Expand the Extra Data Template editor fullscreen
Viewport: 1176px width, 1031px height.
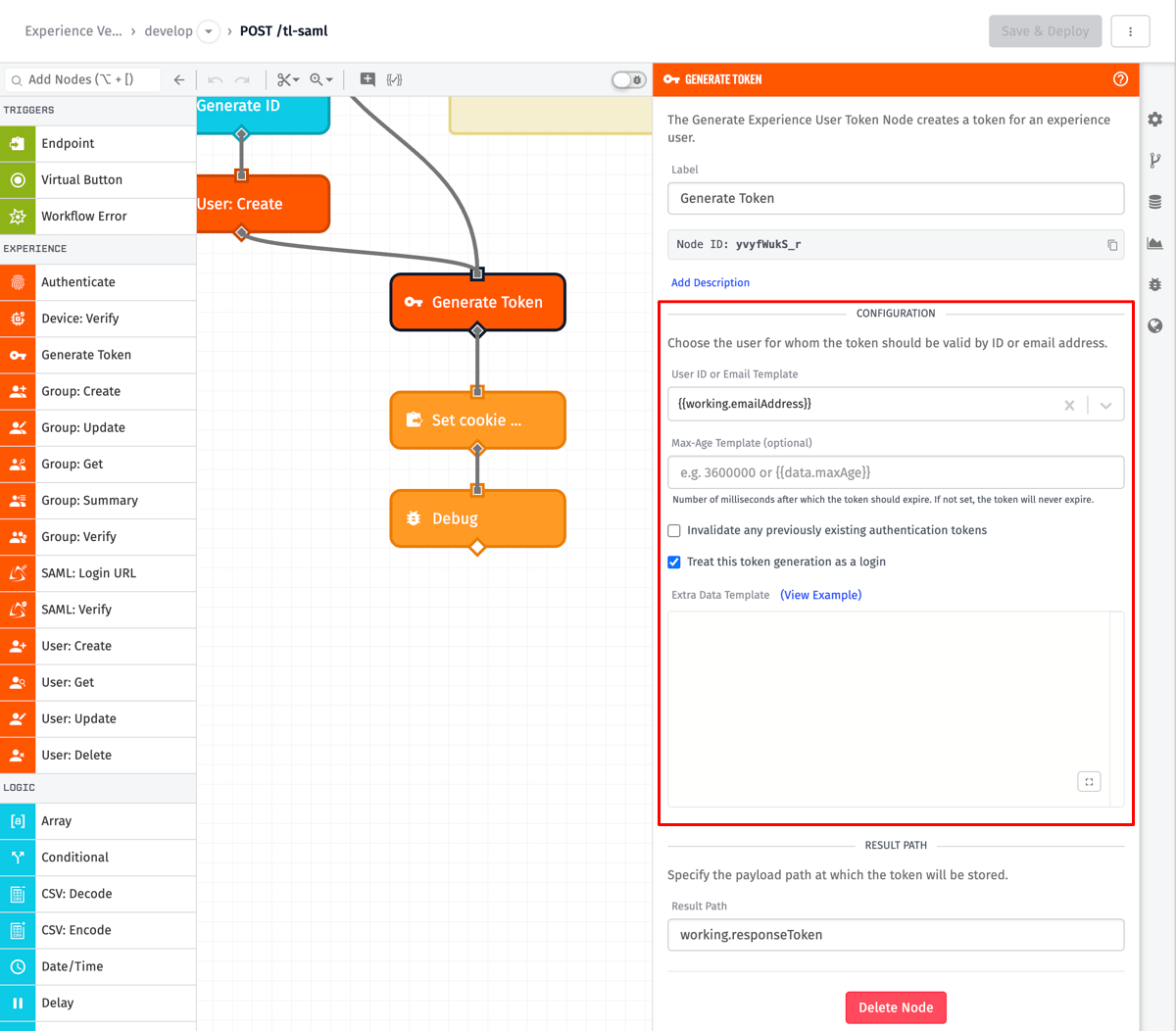(1089, 781)
